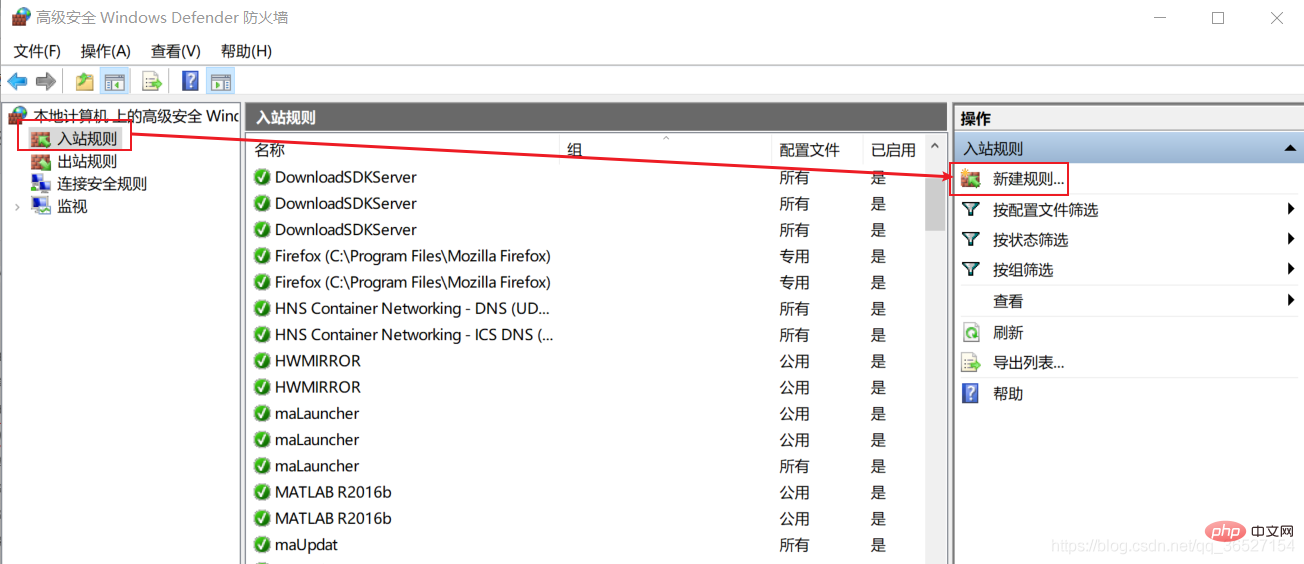
Task: Click the funnel icon beside 按状态筛选
Action: point(970,240)
